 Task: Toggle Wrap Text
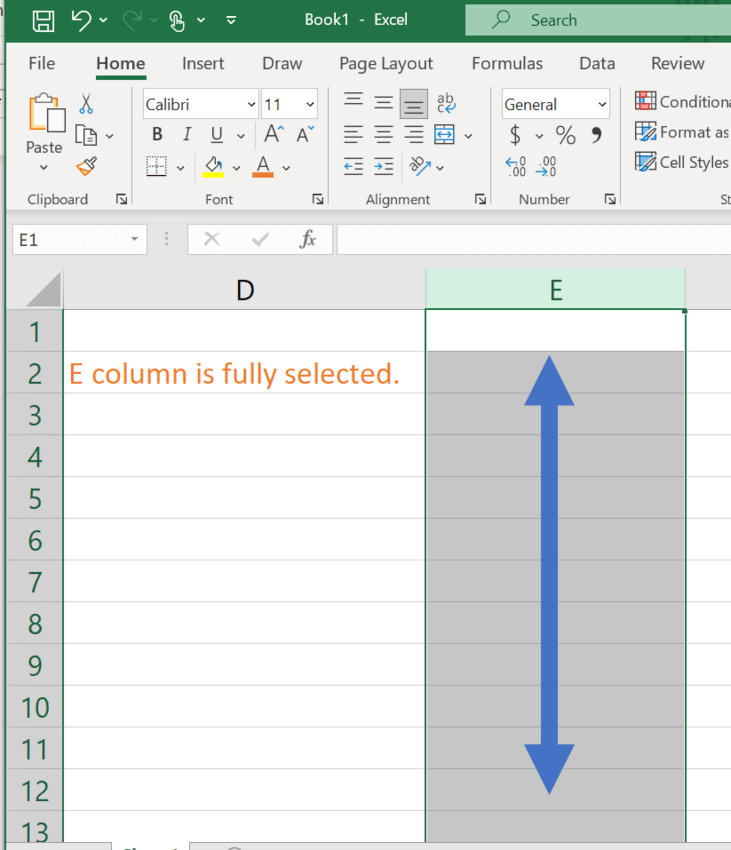tap(446, 102)
